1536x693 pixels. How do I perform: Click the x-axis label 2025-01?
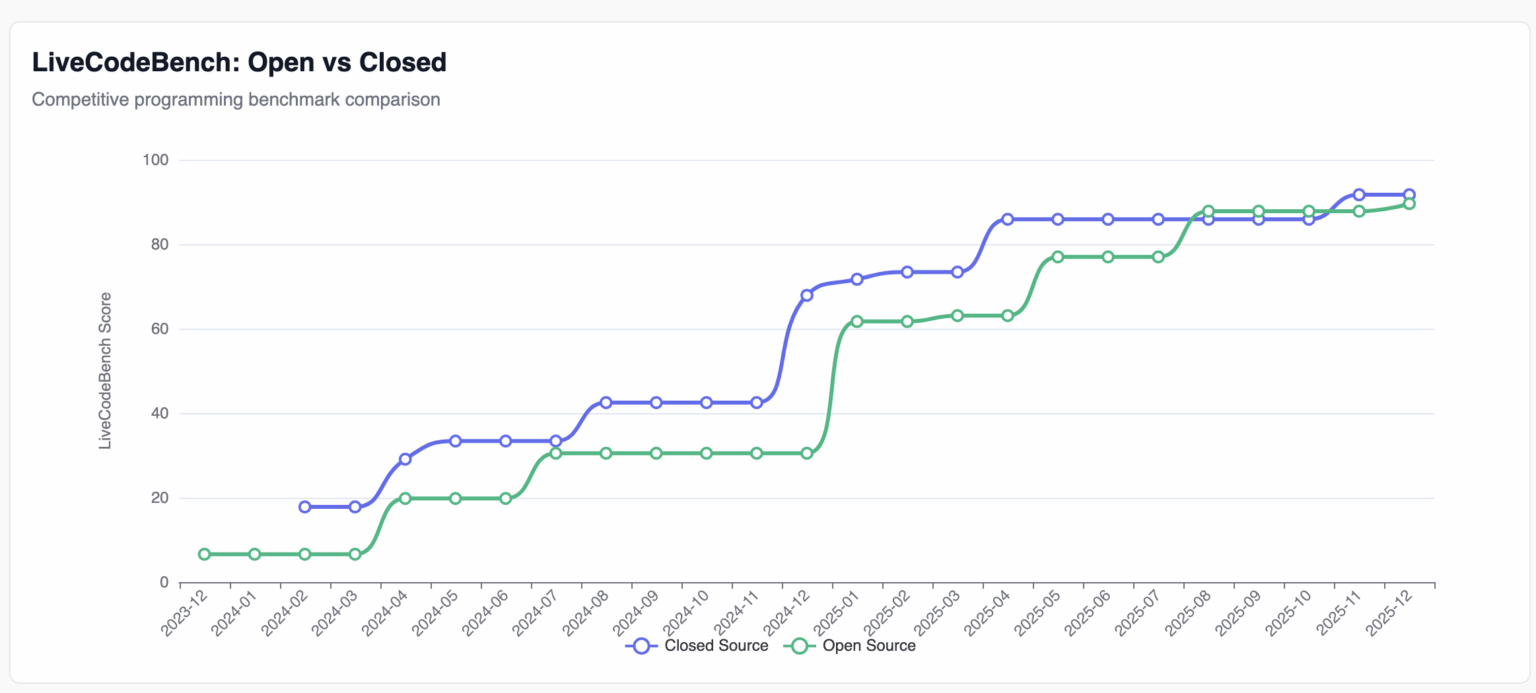[835, 614]
